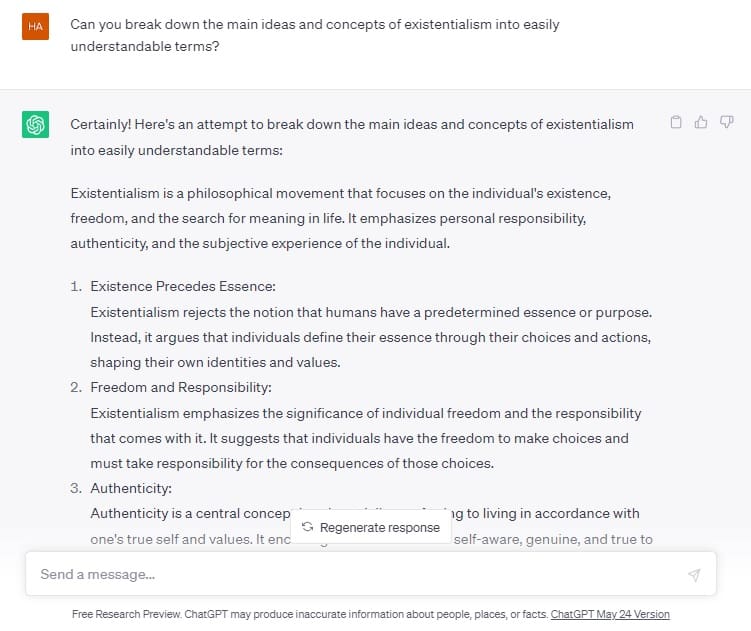Click the ChatGPT logo avatar
The width and height of the screenshot is (751, 631).
click(35, 125)
